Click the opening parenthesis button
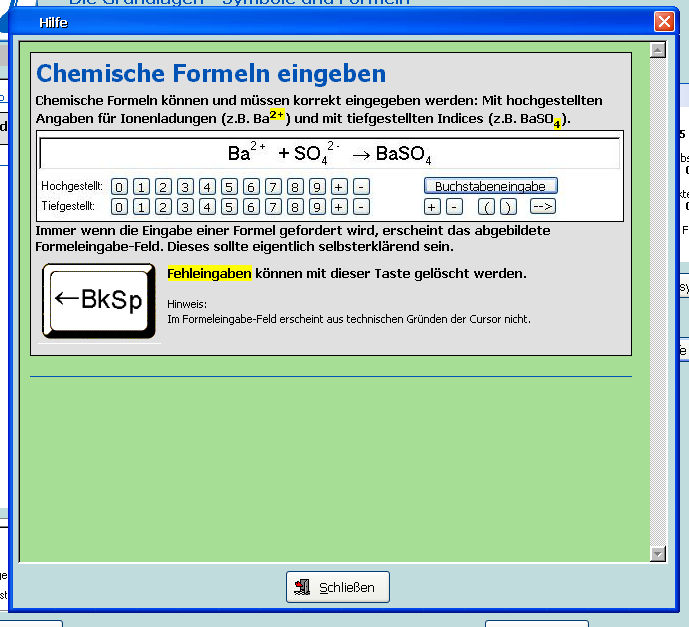689x627 pixels. [486, 207]
